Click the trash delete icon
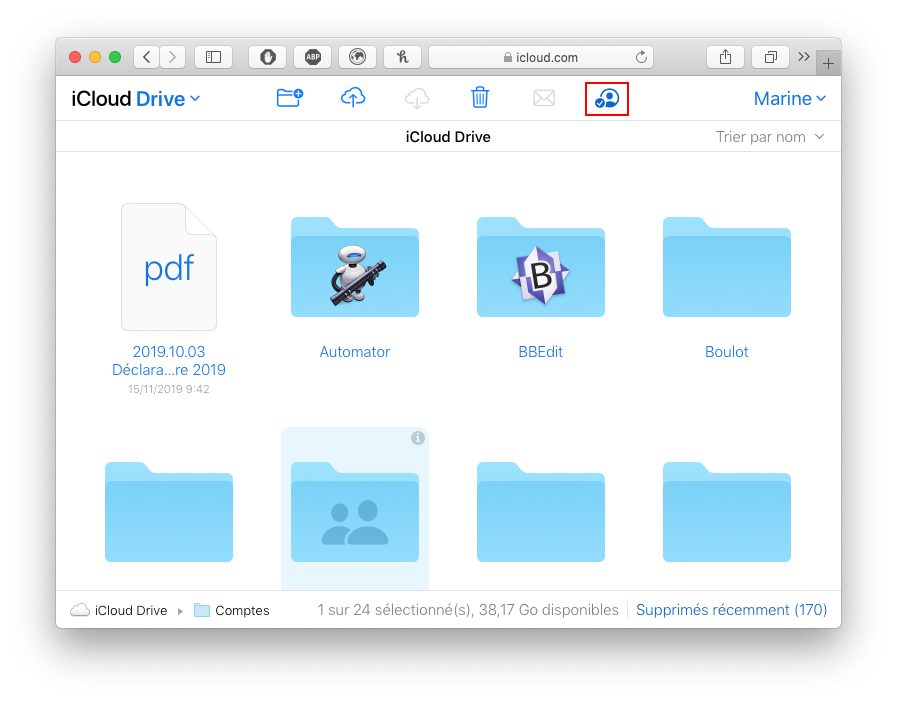Image resolution: width=897 pixels, height=702 pixels. click(x=480, y=98)
